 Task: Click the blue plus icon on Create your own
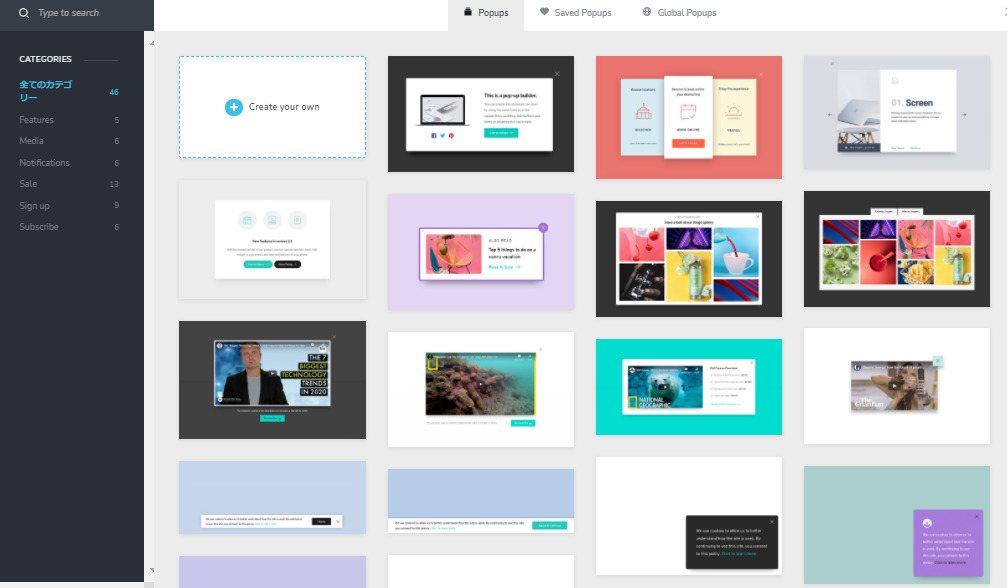[234, 107]
